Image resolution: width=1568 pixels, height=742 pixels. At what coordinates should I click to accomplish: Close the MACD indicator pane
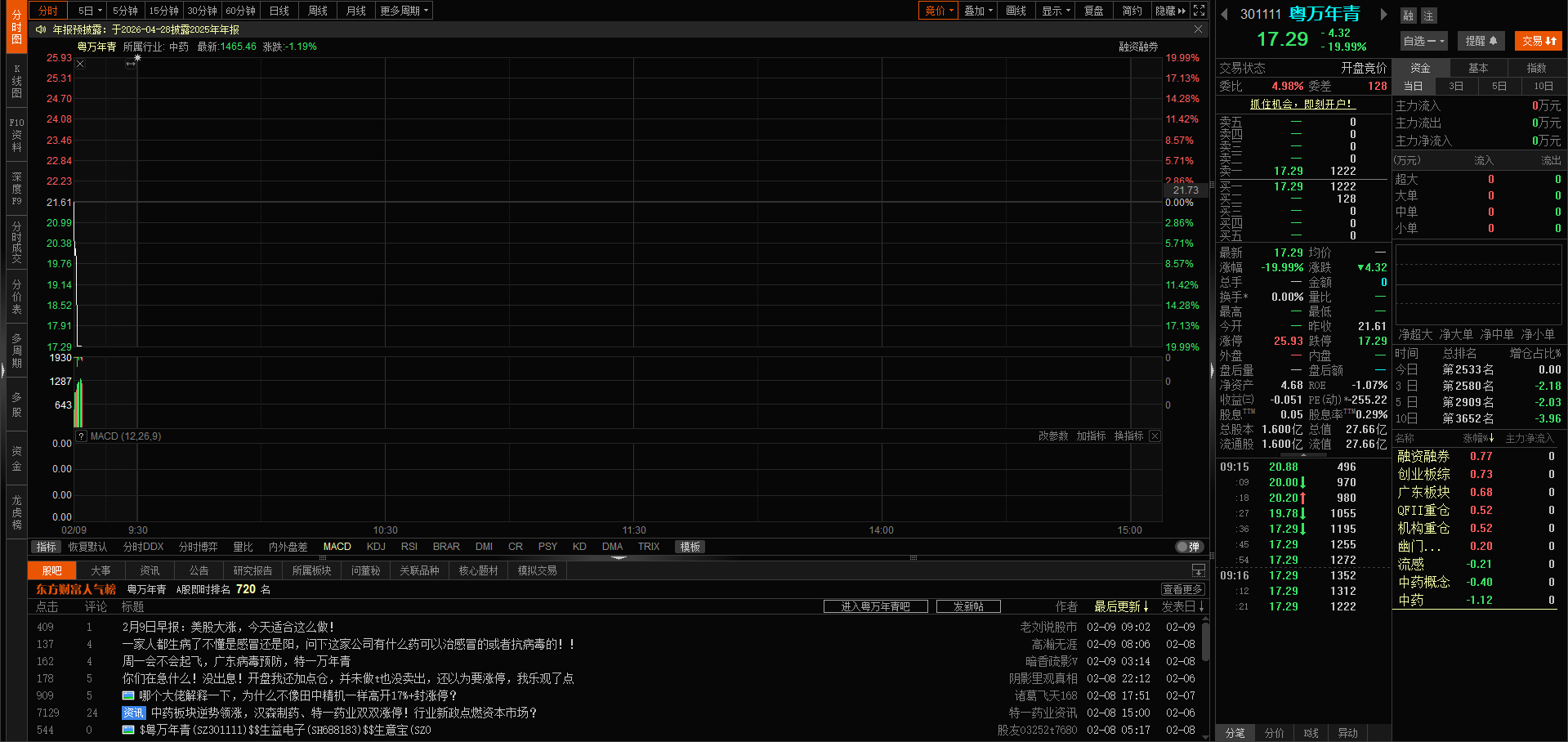pos(1155,436)
